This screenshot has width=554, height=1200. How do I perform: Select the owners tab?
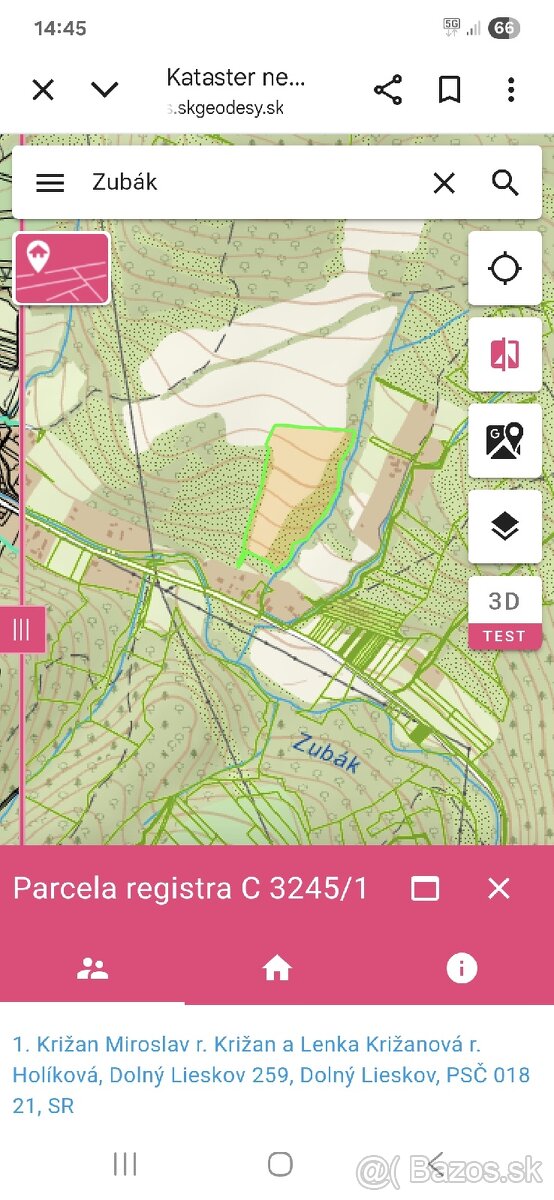pyautogui.click(x=92, y=968)
